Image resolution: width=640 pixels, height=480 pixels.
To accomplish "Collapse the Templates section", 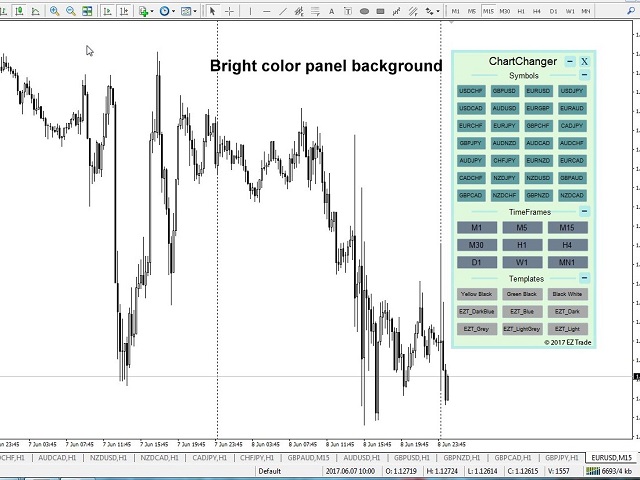I will [584, 278].
